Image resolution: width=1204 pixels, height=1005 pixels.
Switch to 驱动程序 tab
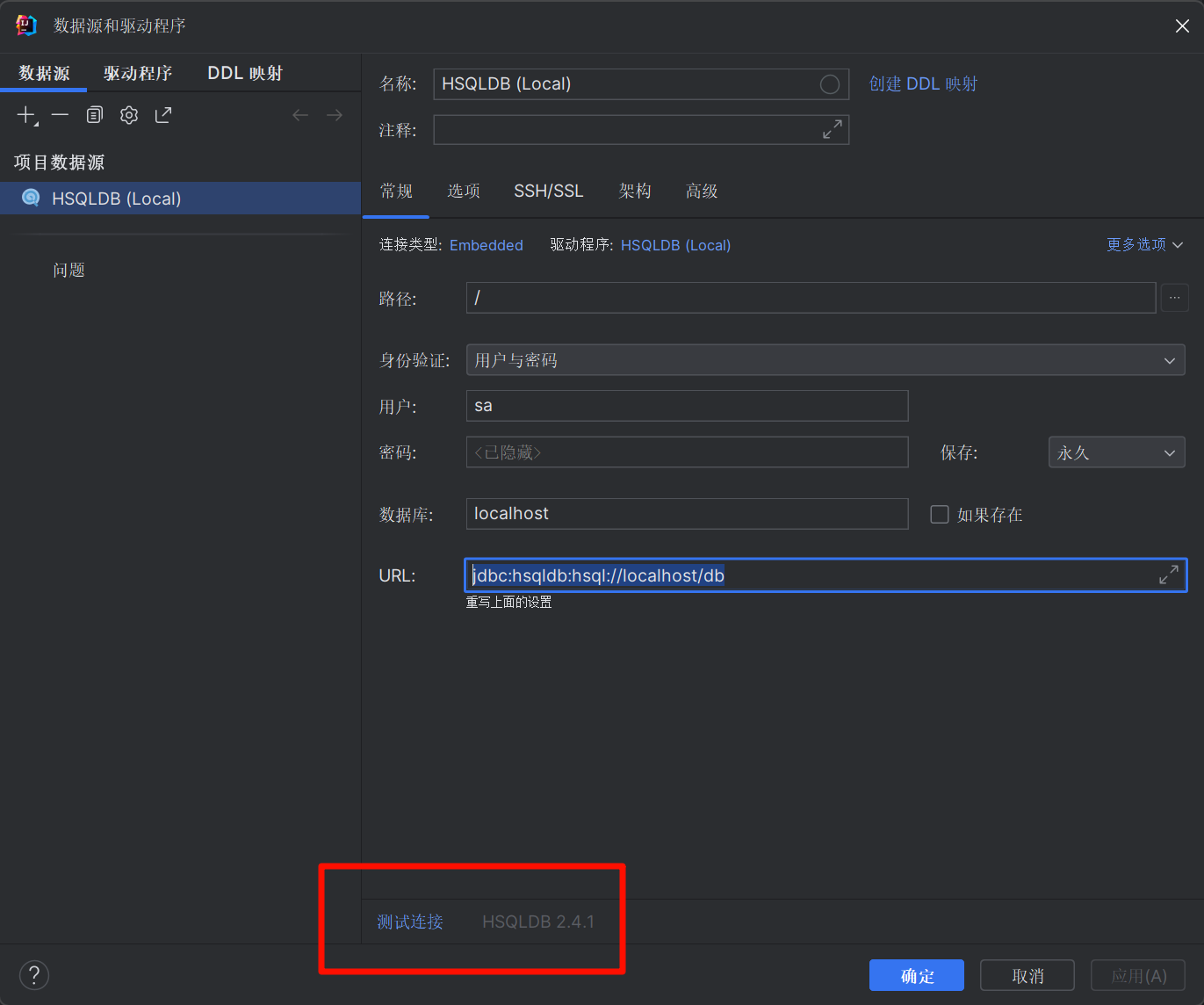(x=138, y=73)
